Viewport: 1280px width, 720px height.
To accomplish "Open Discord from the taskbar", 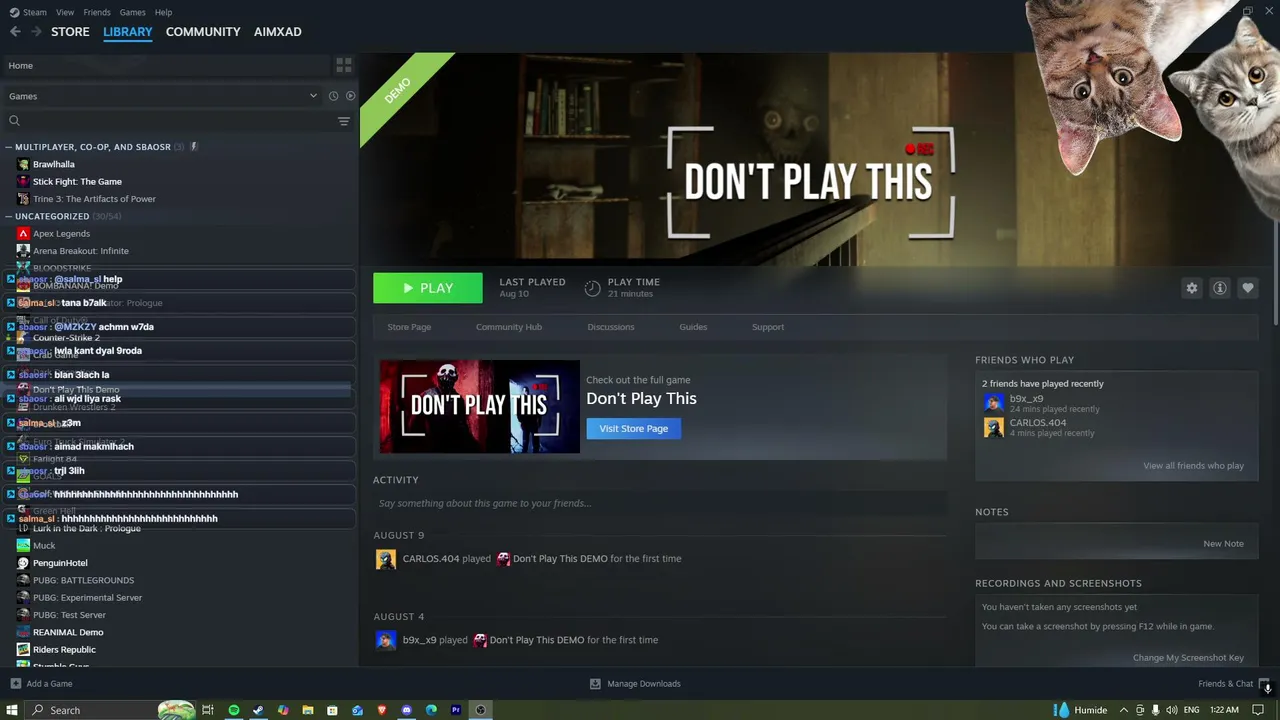I will [407, 710].
